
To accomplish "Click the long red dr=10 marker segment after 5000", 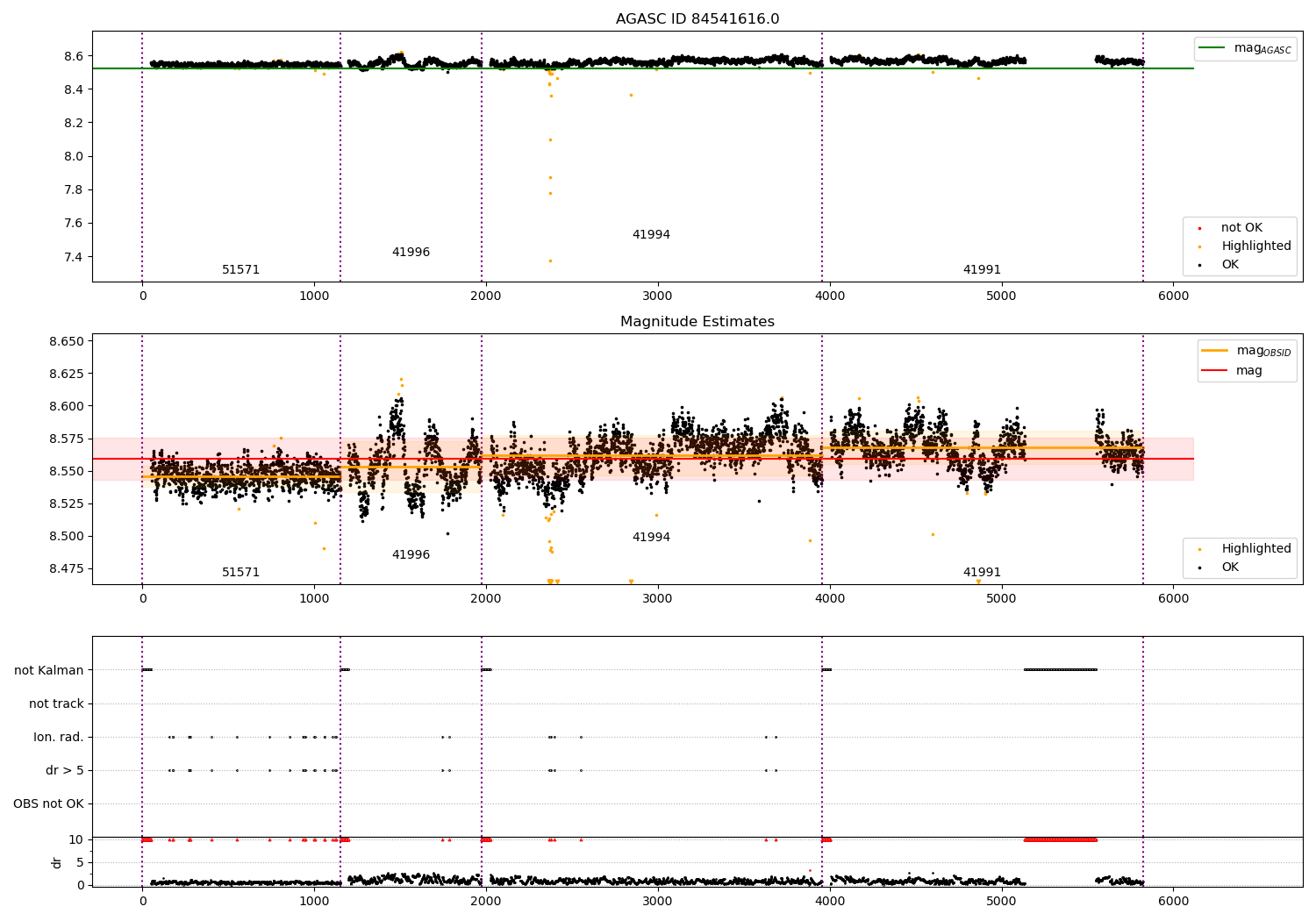I will coord(1061,839).
